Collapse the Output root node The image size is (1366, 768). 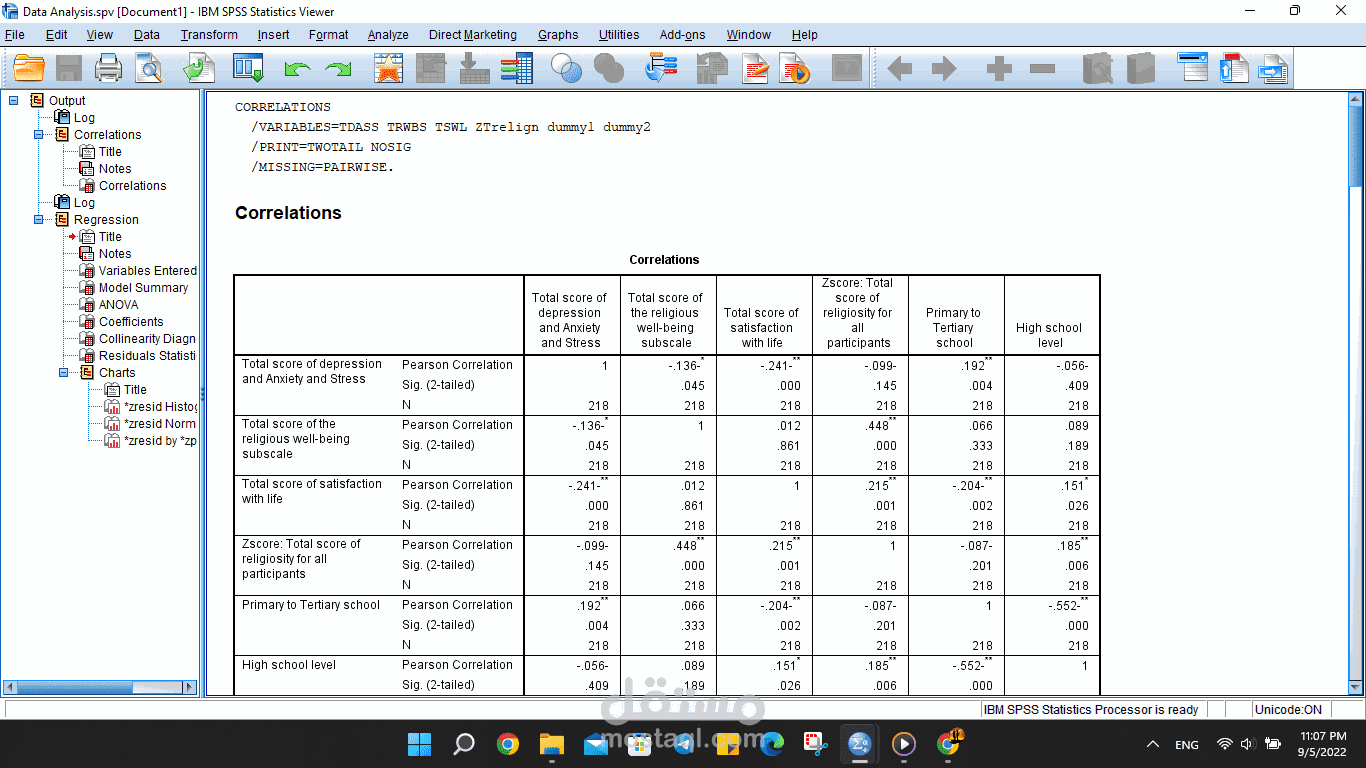[x=14, y=100]
